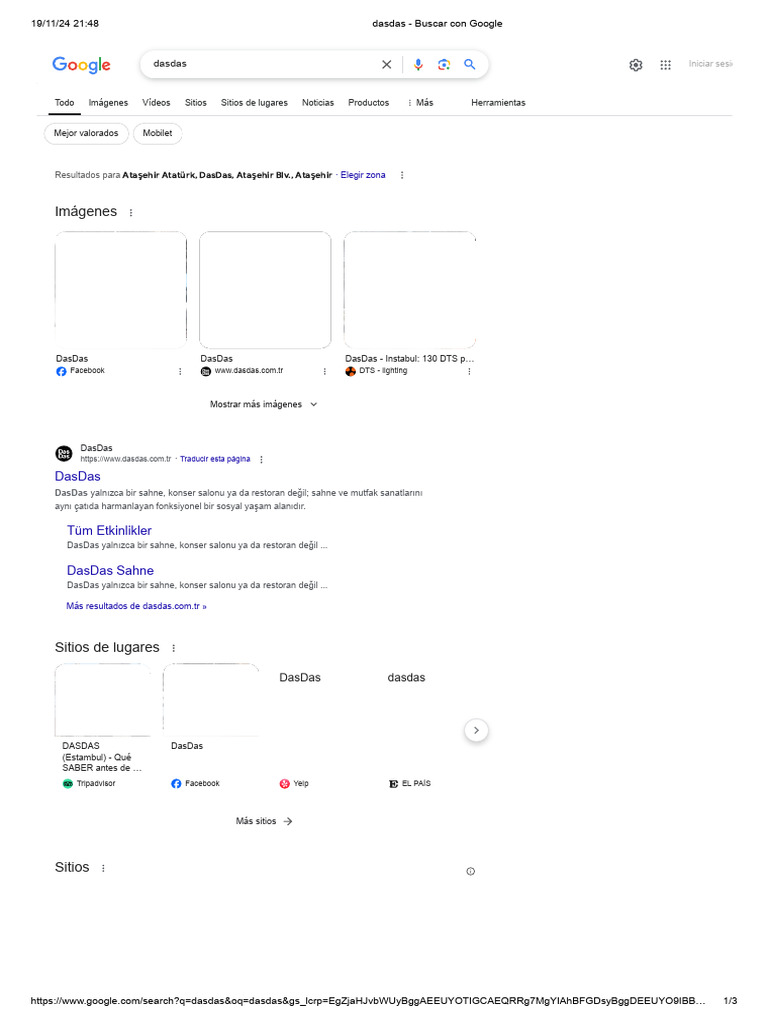Click inside the dasdas search field
This screenshot has width=768, height=1024.
pyautogui.click(x=260, y=64)
